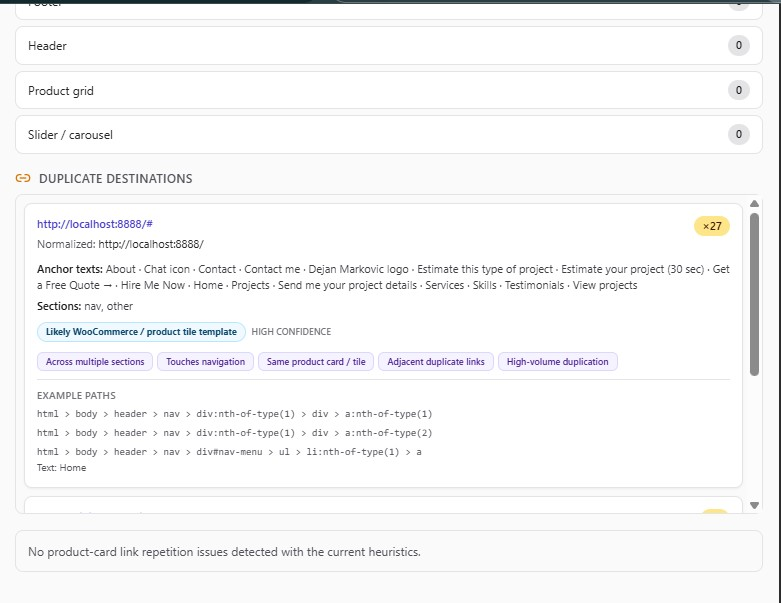
Task: Select the High-volume duplication tag
Action: (558, 362)
